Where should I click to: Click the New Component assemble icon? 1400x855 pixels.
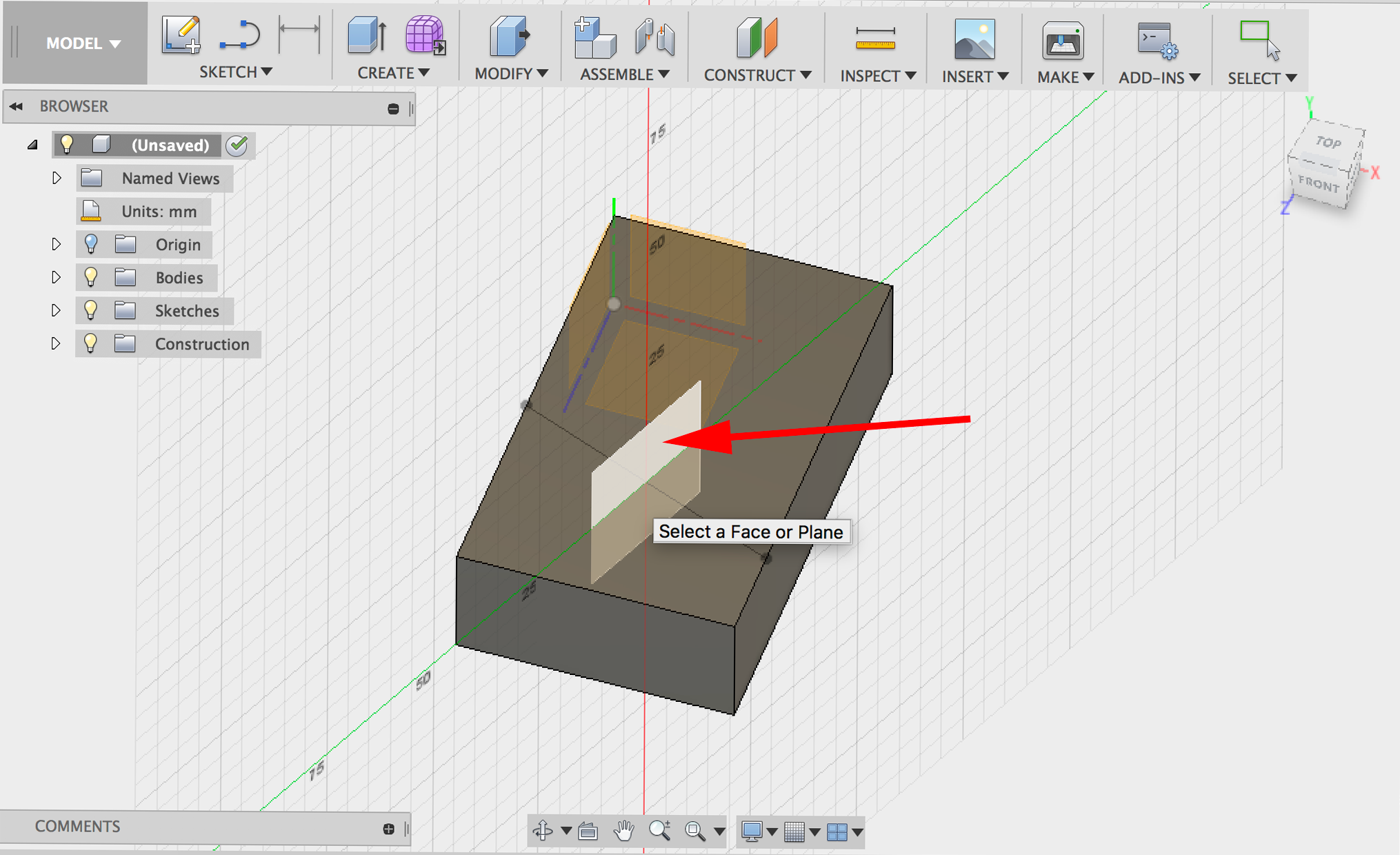click(x=594, y=37)
